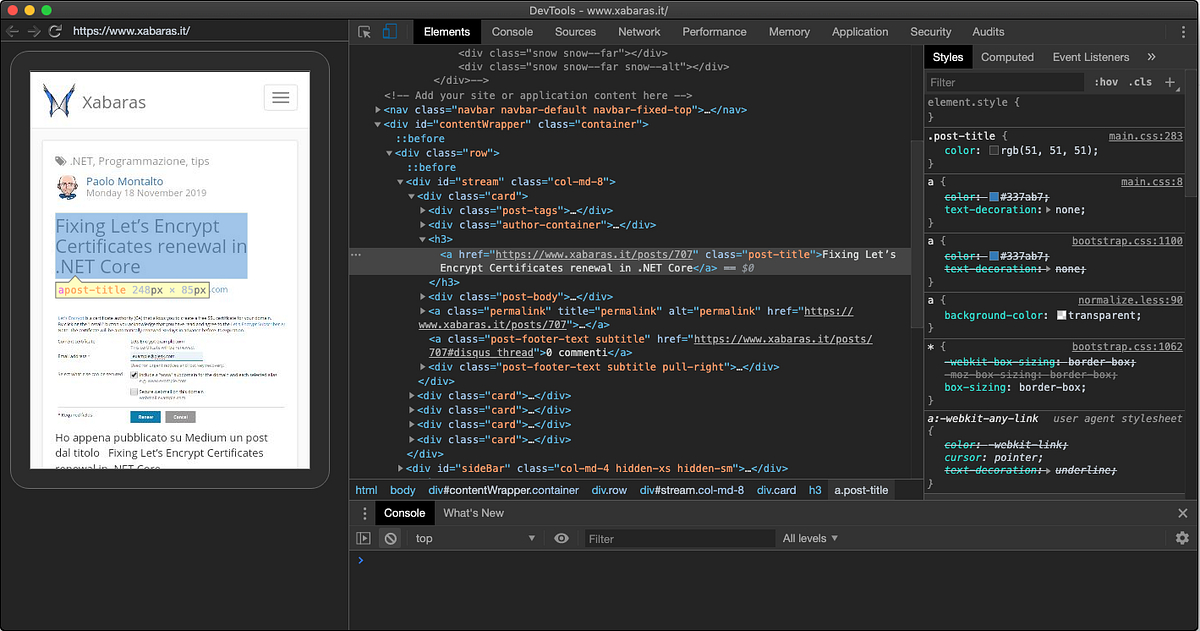Activate the inspect element picker icon
Screen dimensions: 1200x631
pos(365,32)
